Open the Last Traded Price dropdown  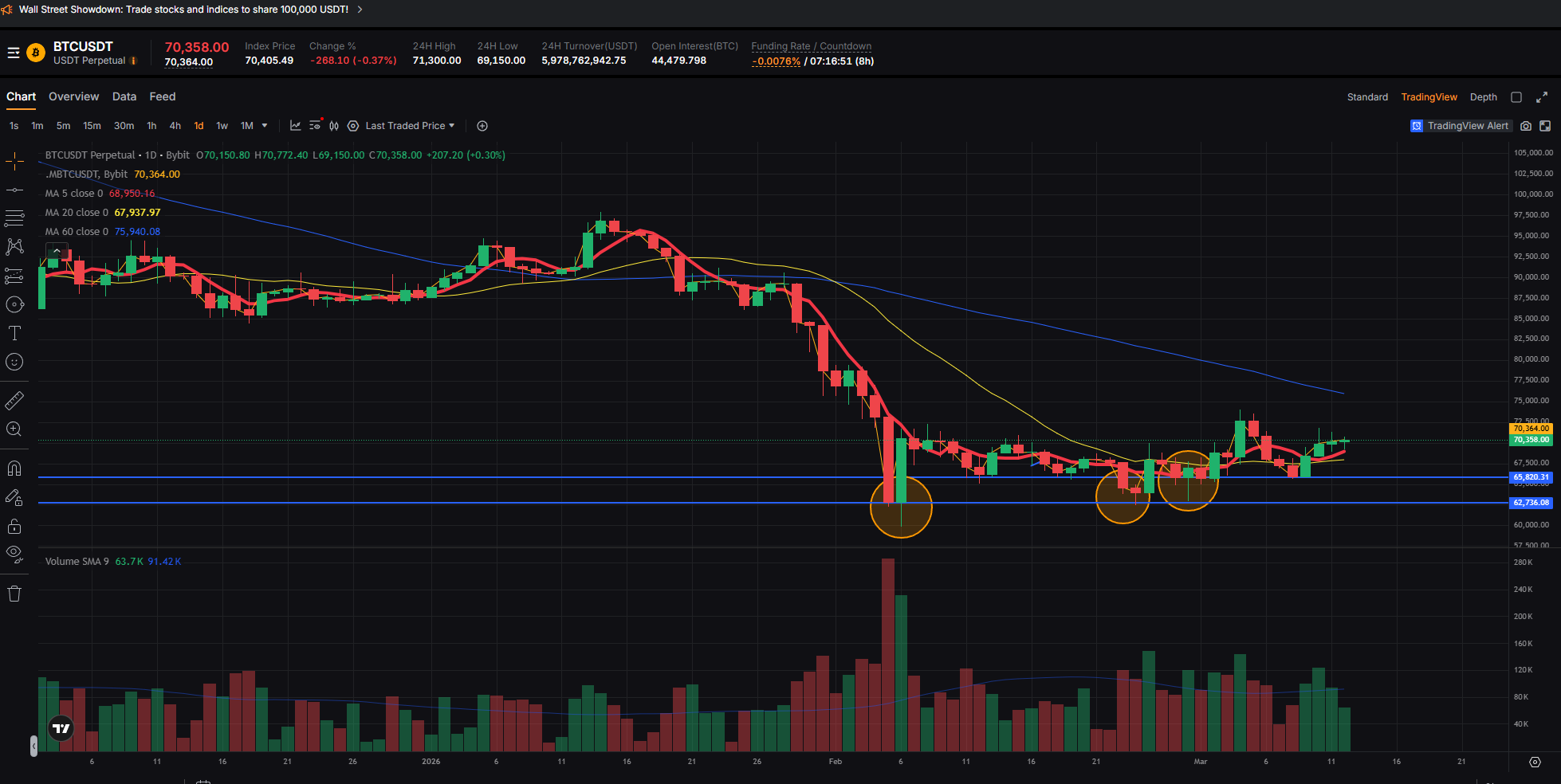(x=410, y=126)
